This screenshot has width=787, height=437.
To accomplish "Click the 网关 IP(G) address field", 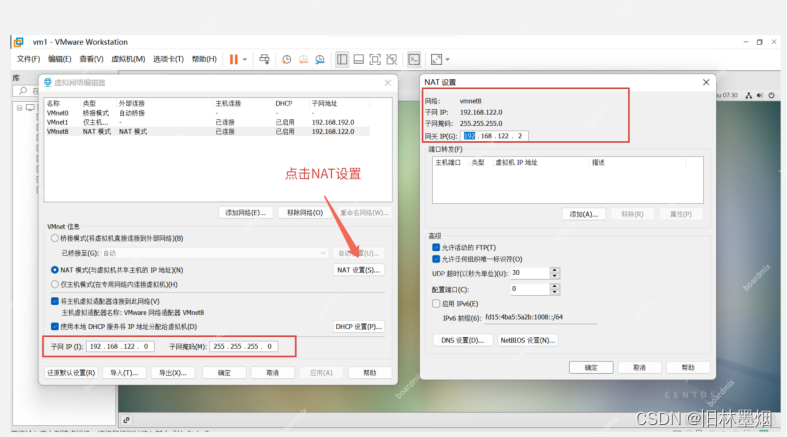I will point(494,136).
